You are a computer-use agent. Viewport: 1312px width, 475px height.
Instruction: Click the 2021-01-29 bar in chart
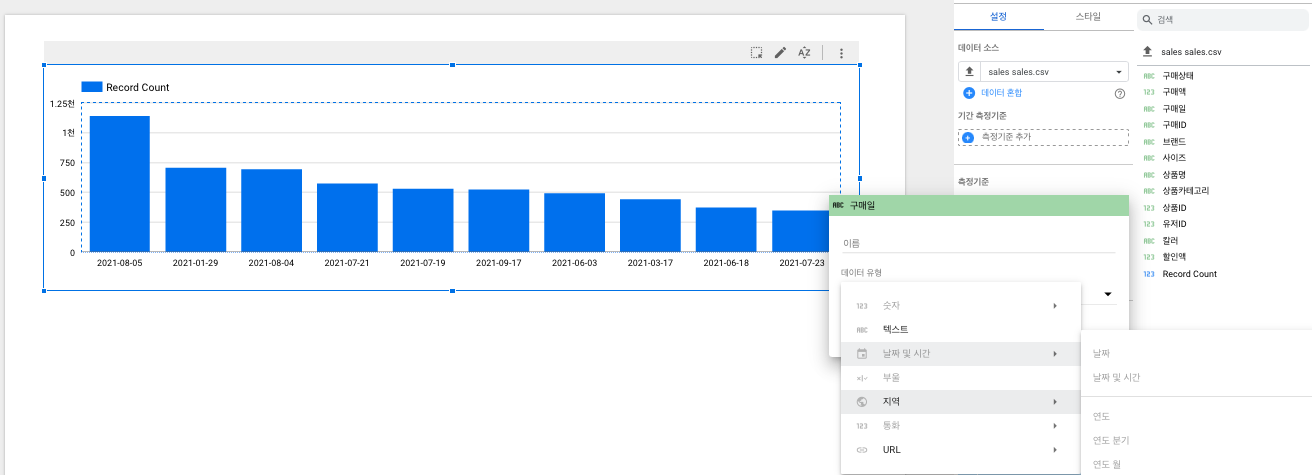click(x=196, y=210)
